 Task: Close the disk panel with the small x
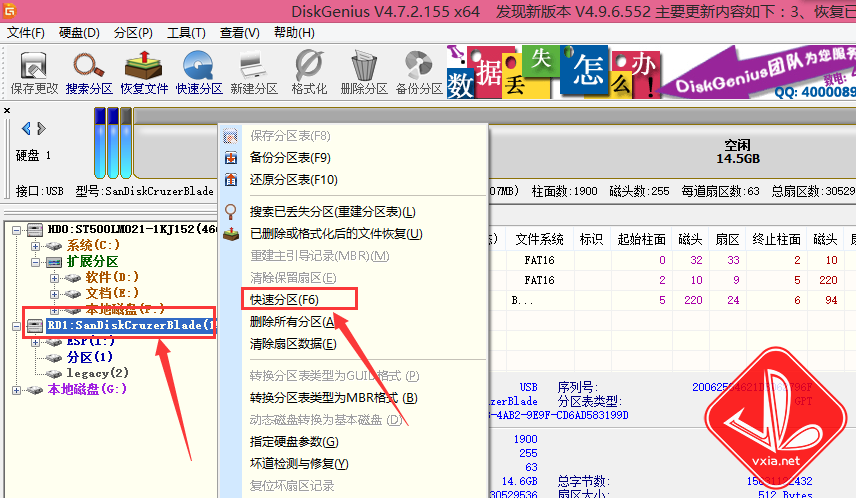[7, 110]
